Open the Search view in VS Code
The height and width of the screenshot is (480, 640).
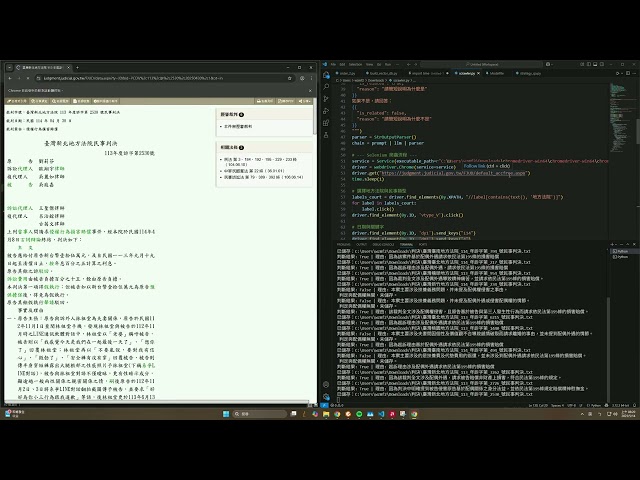tap(326, 87)
